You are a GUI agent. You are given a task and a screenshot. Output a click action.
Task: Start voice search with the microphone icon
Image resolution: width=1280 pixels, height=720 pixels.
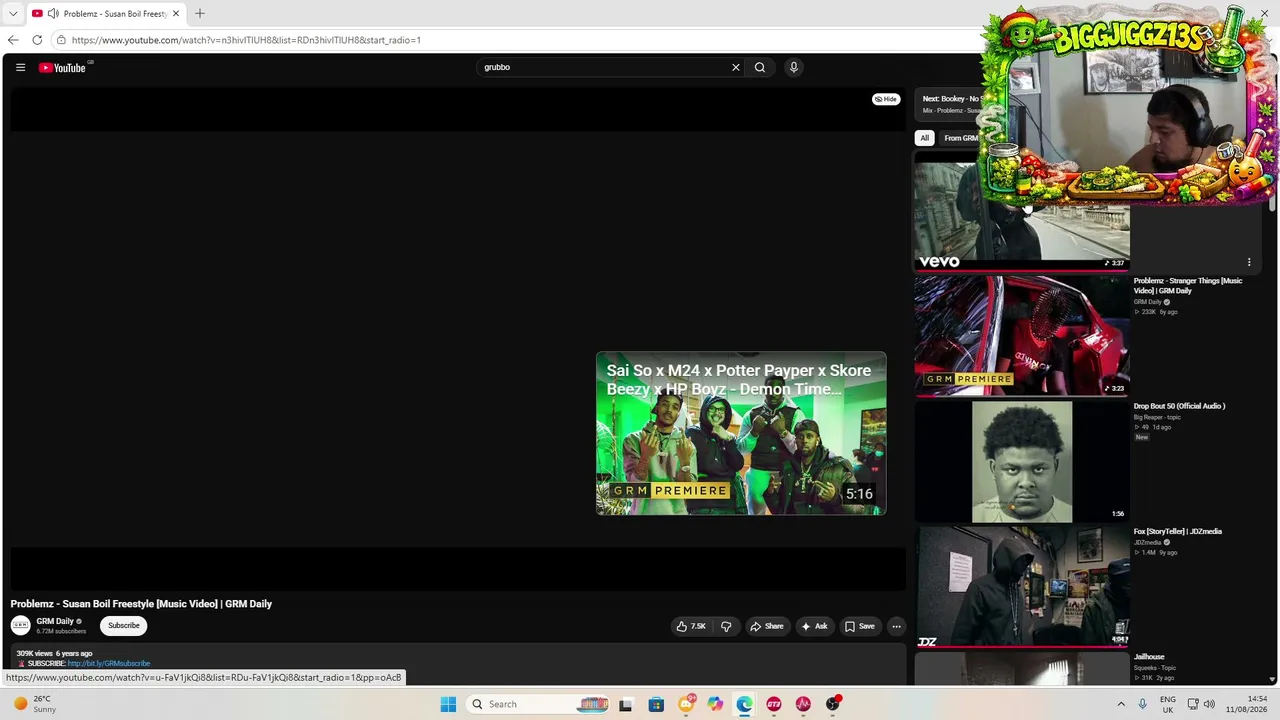(x=794, y=68)
